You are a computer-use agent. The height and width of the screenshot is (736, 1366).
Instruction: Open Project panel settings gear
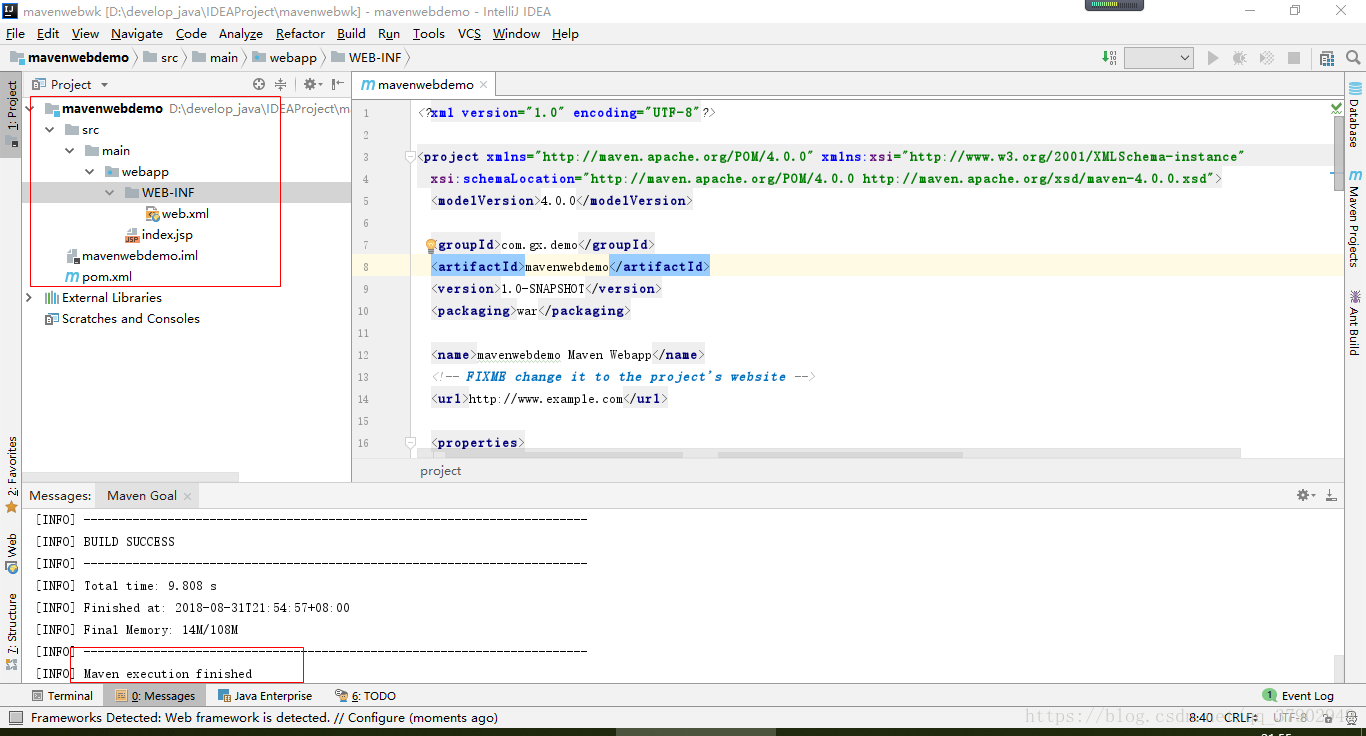pyautogui.click(x=312, y=85)
